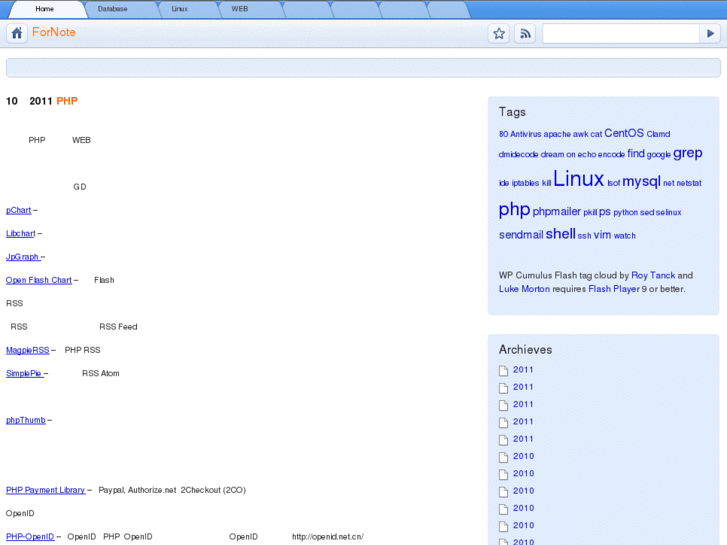Select the ssh tag
Image resolution: width=727 pixels, height=545 pixels.
point(584,236)
